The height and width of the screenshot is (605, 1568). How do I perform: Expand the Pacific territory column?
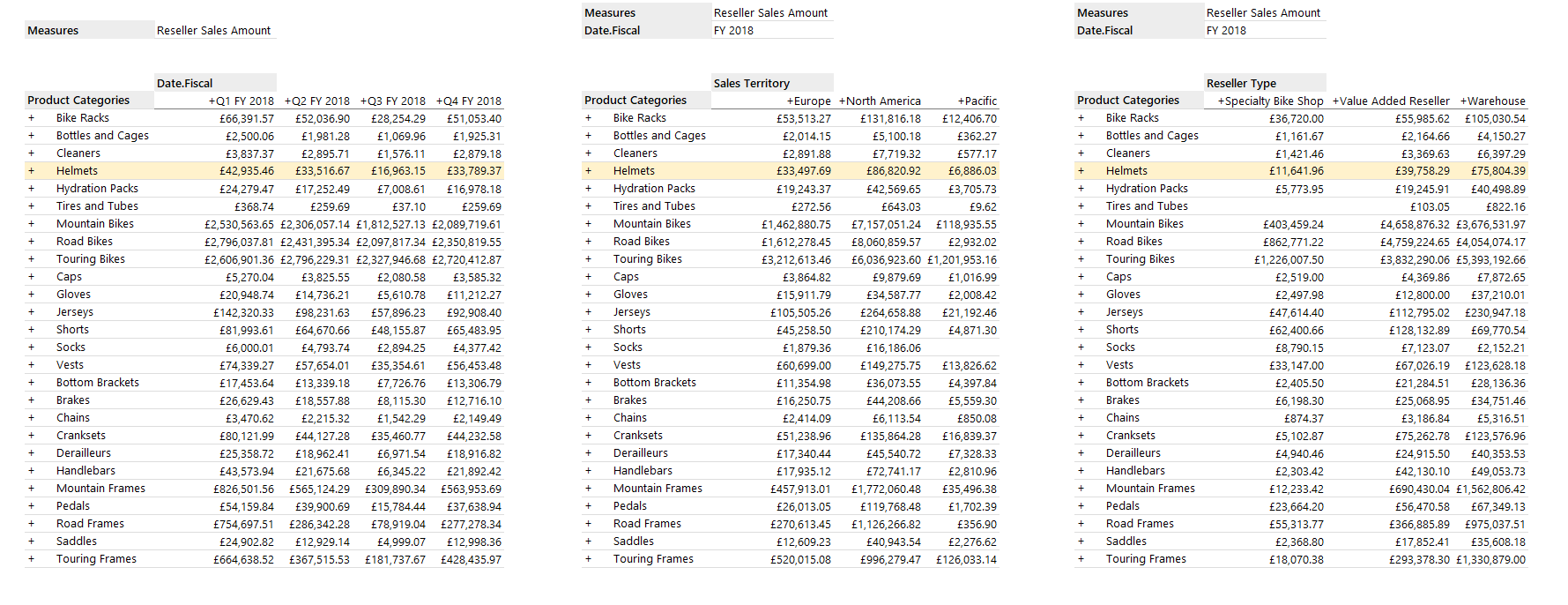(961, 101)
